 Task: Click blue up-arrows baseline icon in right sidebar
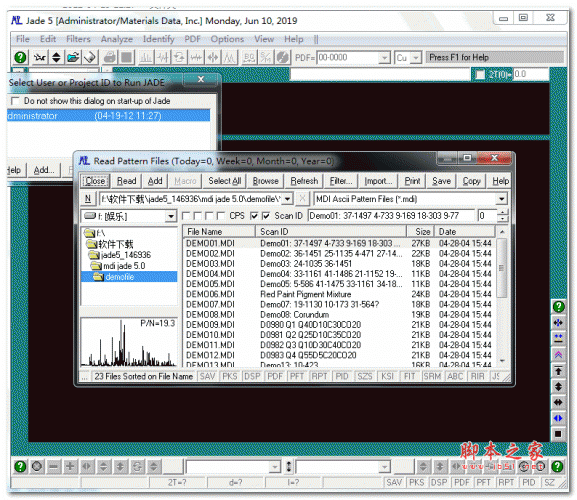[x=559, y=338]
